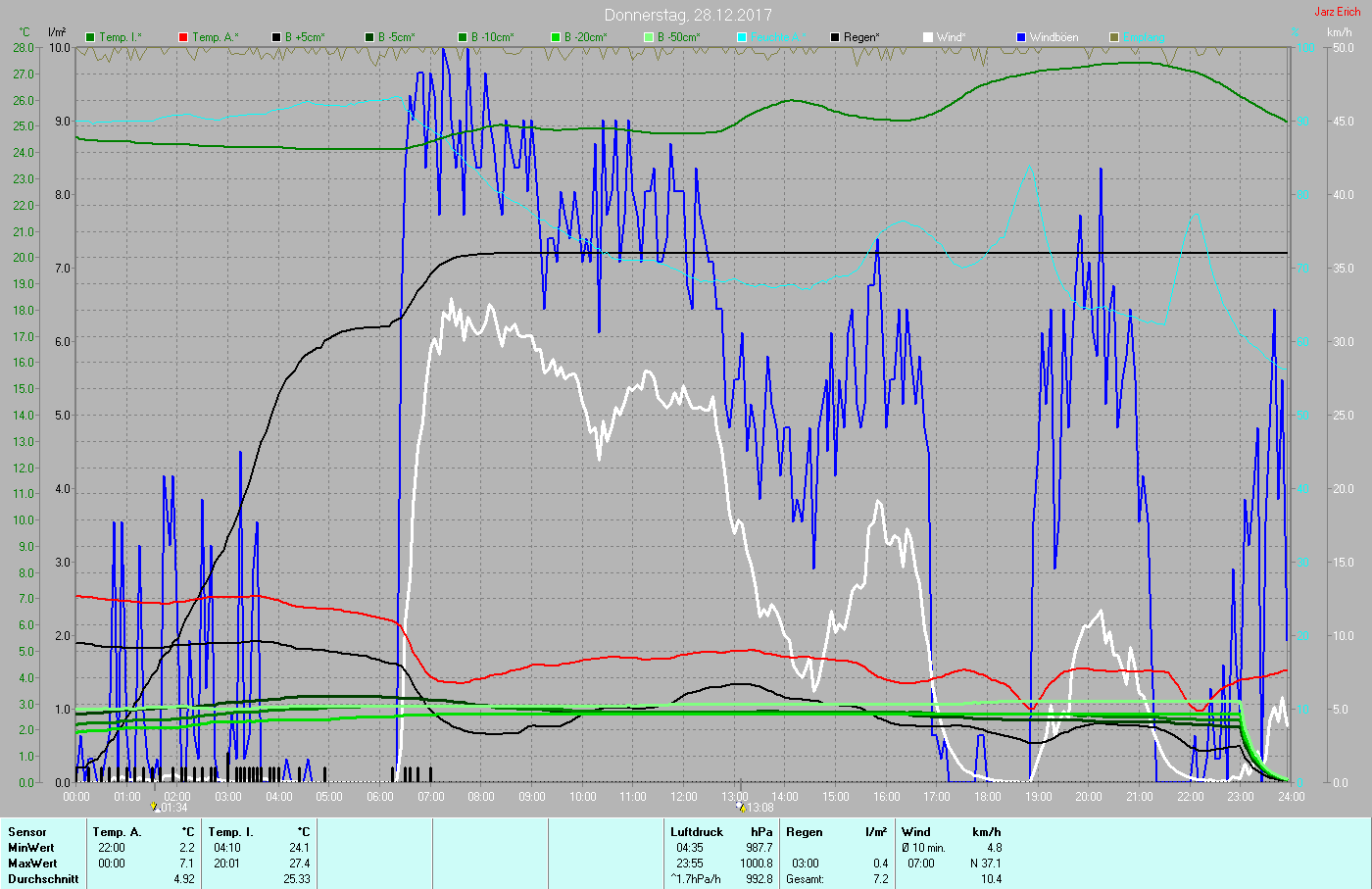Click the sun marker icon beside 13:08
The width and height of the screenshot is (1372, 889).
point(741,808)
